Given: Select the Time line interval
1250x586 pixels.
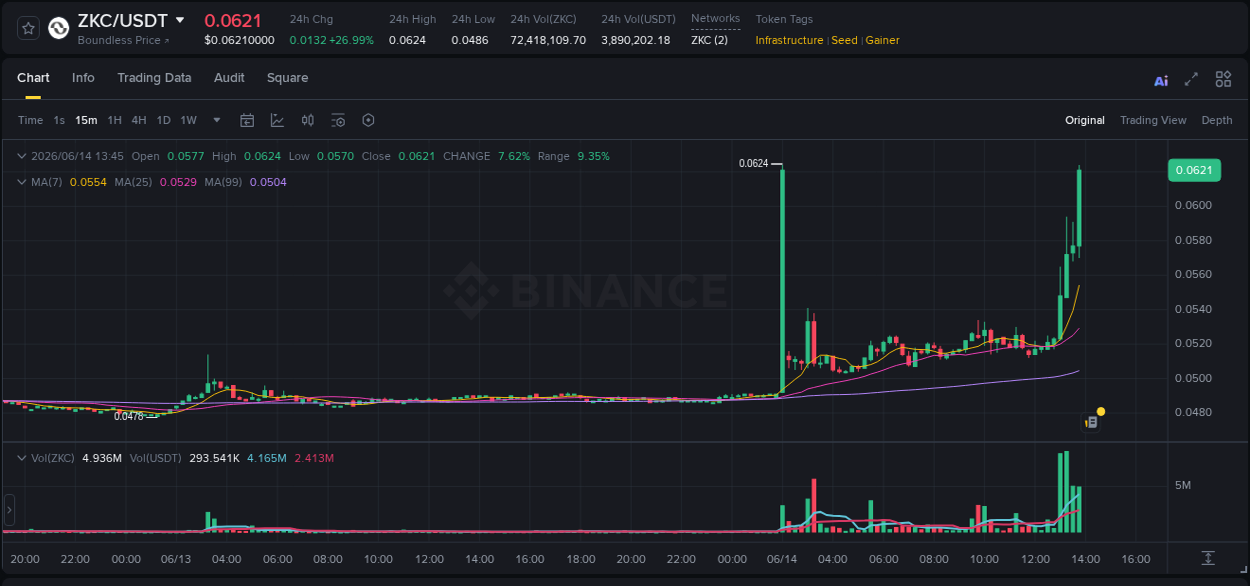Looking at the screenshot, I should (30, 120).
